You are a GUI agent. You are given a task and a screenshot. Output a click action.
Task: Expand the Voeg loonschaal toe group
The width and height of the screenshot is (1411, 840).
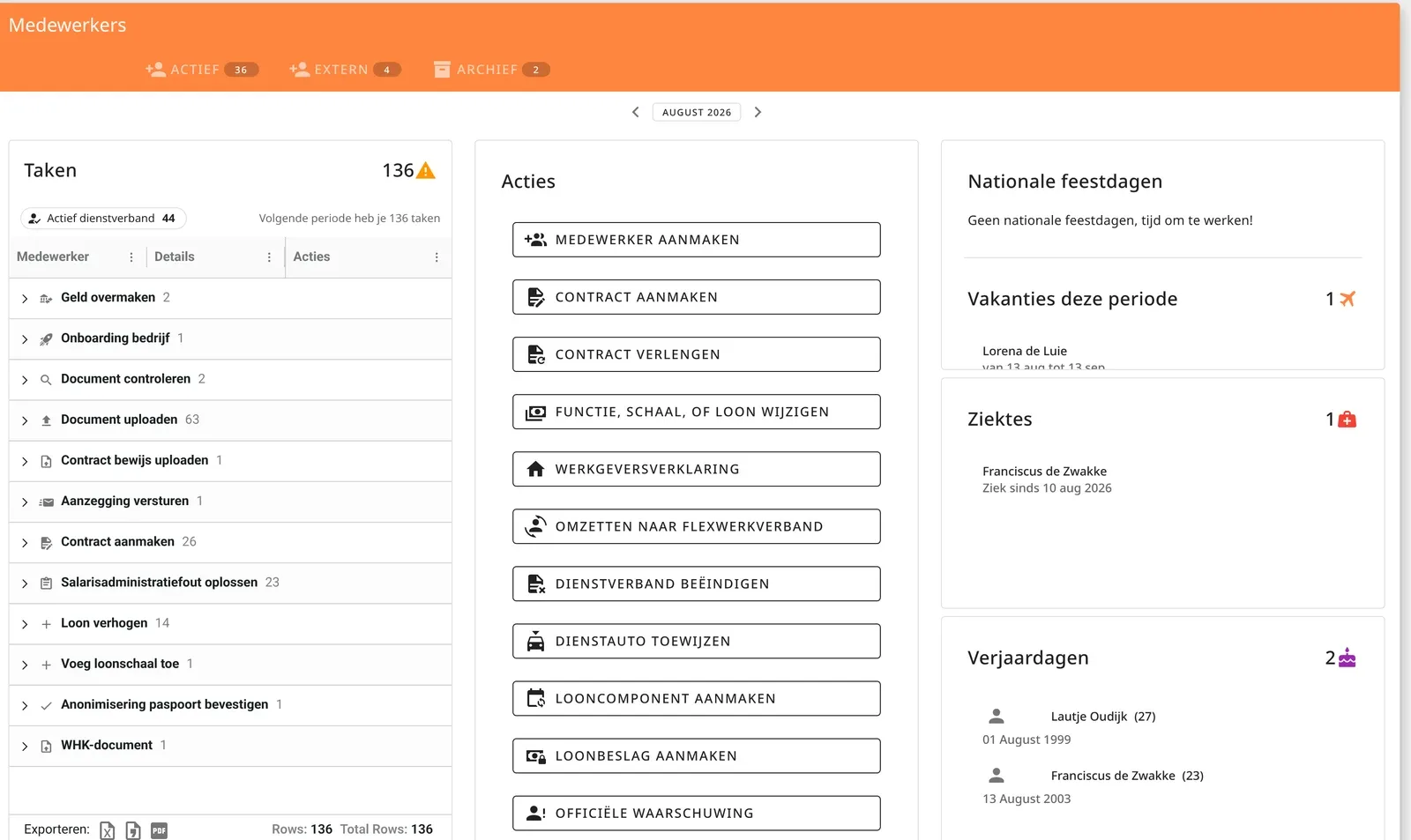coord(25,665)
